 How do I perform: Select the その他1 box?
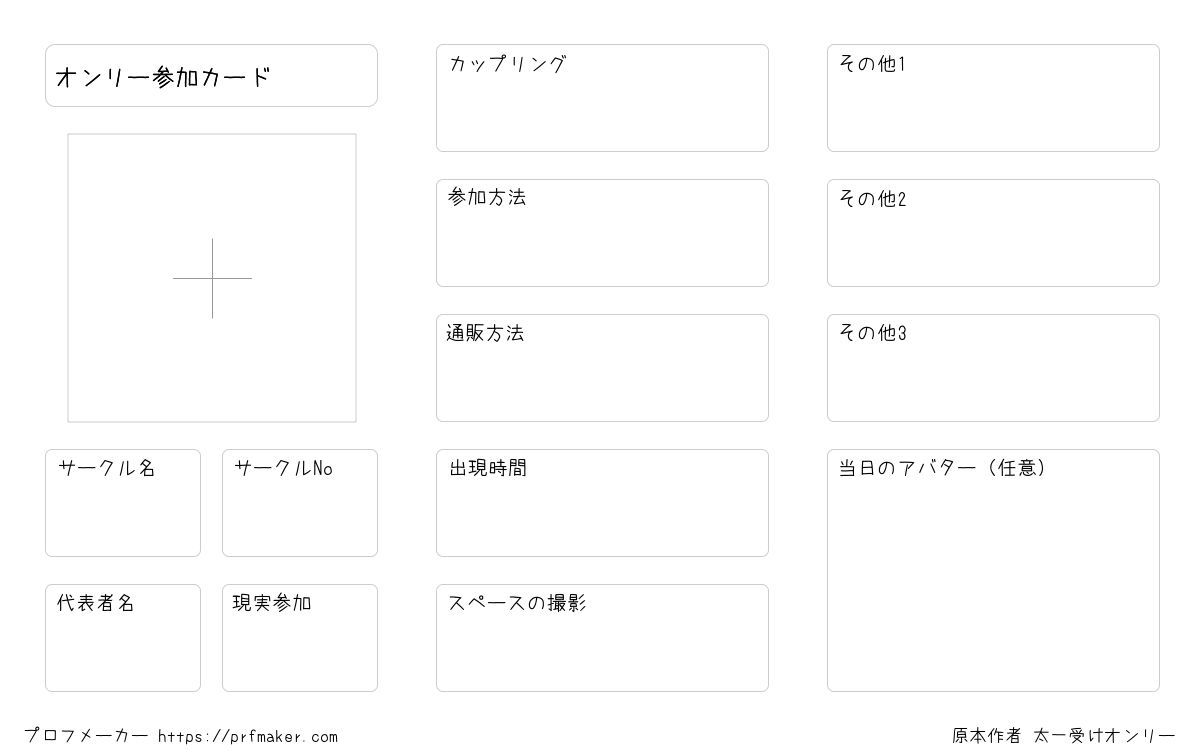(993, 98)
